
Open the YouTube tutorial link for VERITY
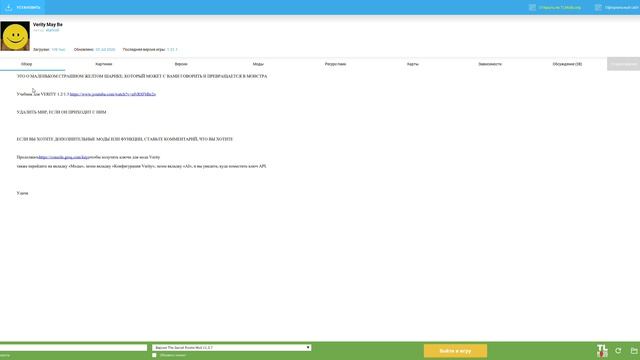(x=113, y=94)
